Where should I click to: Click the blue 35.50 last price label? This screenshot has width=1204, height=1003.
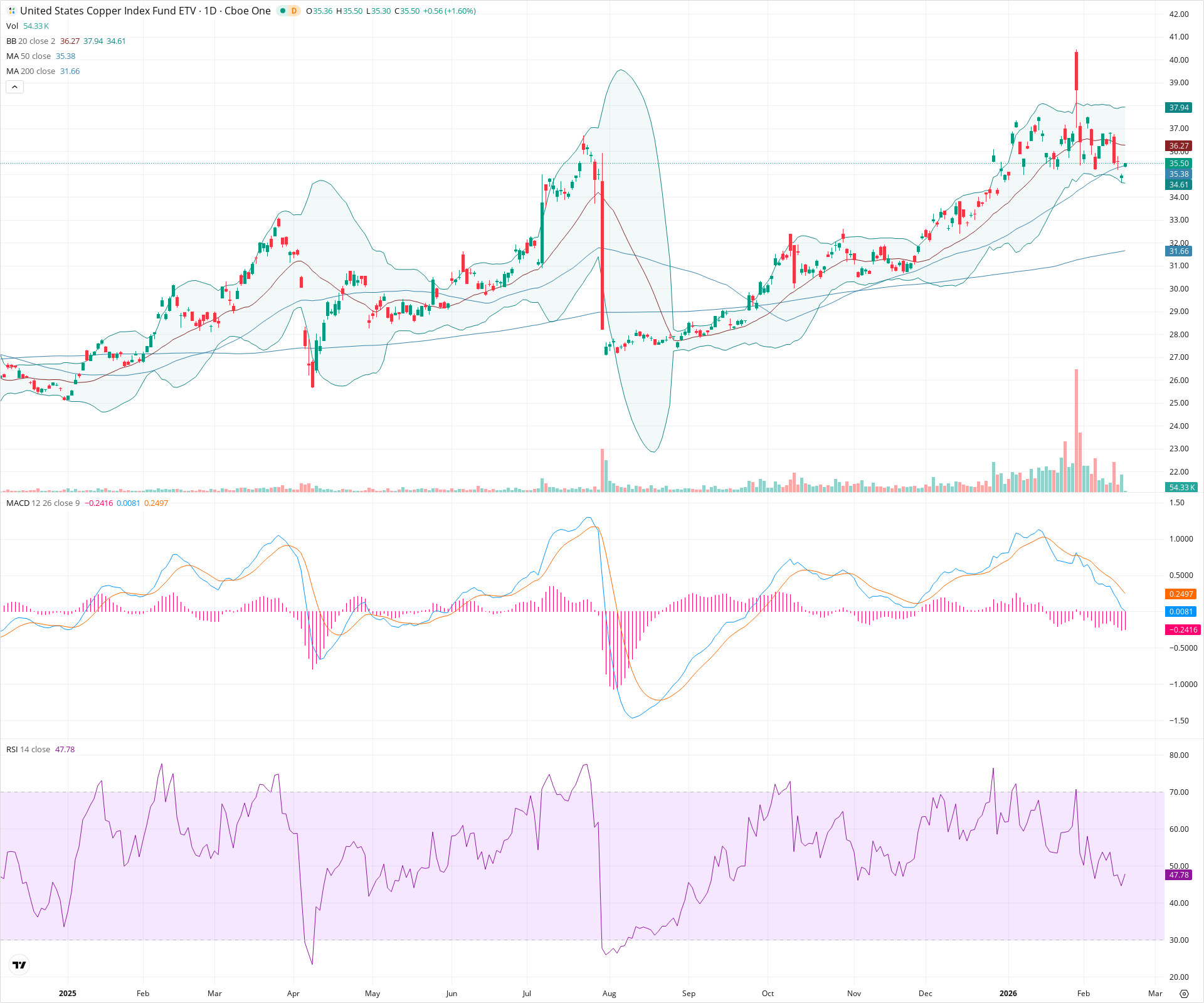point(1179,164)
